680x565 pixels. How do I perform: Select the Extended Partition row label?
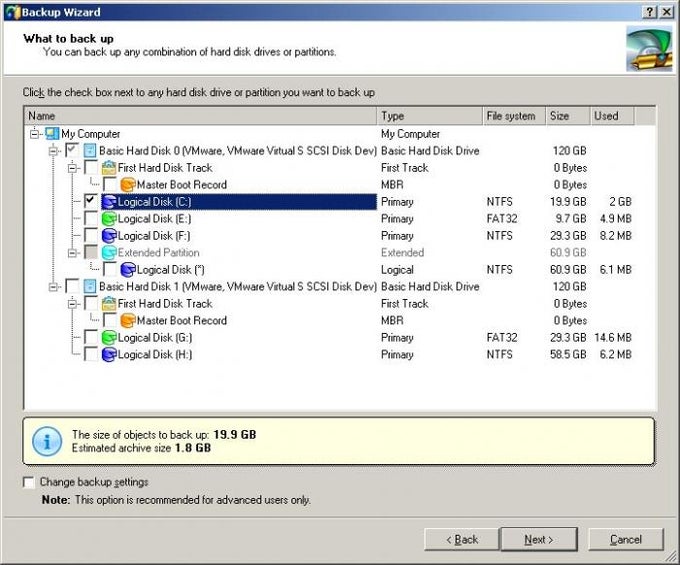click(158, 252)
